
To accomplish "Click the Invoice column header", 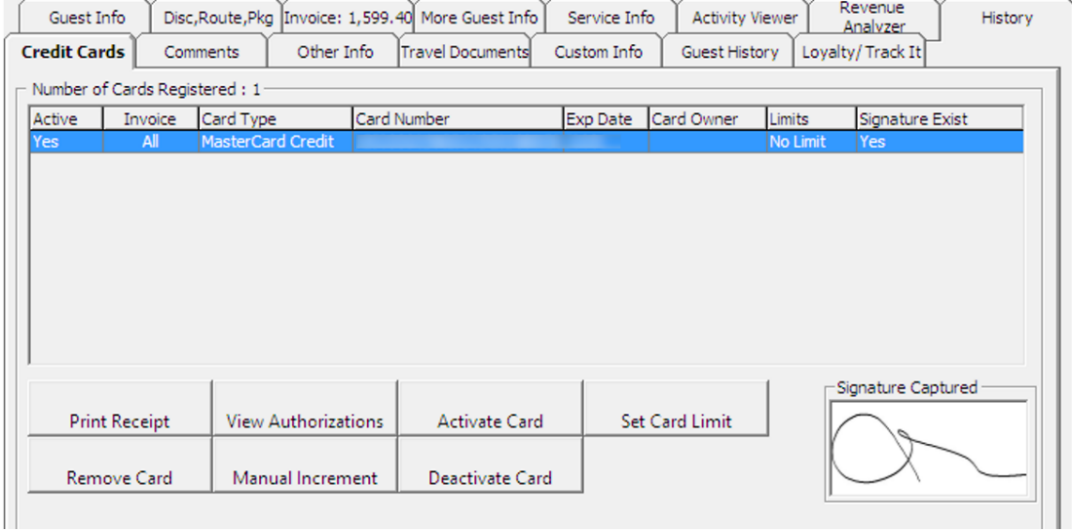I will (x=150, y=119).
